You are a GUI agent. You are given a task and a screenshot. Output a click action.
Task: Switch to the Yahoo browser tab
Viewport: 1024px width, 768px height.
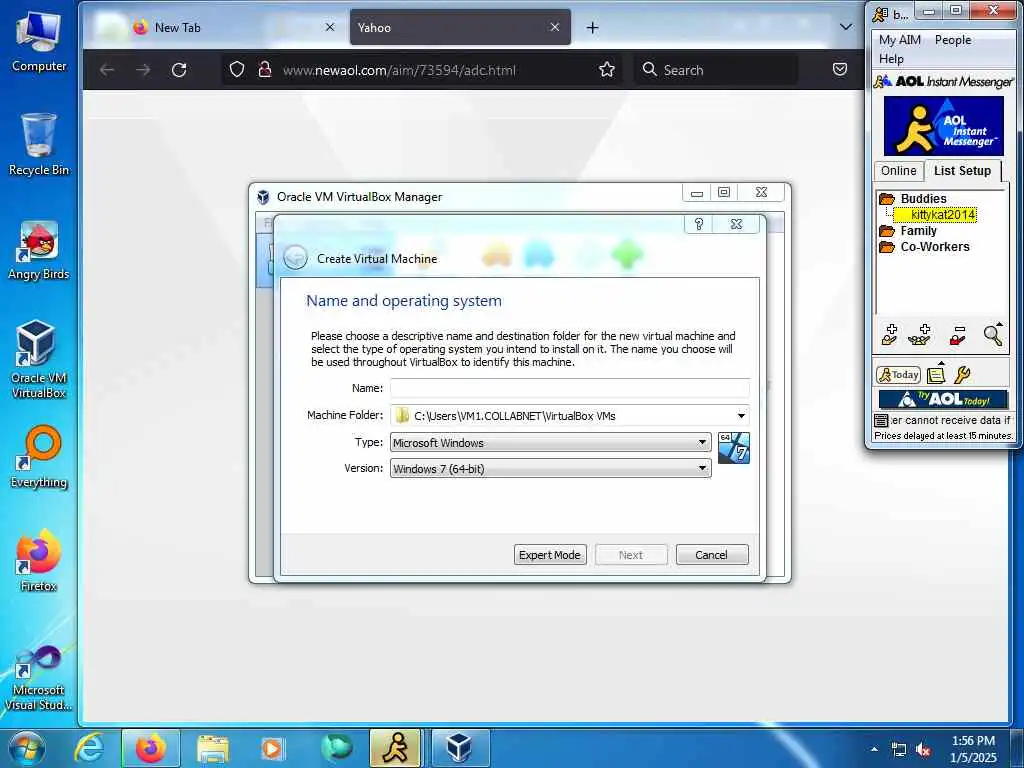460,27
